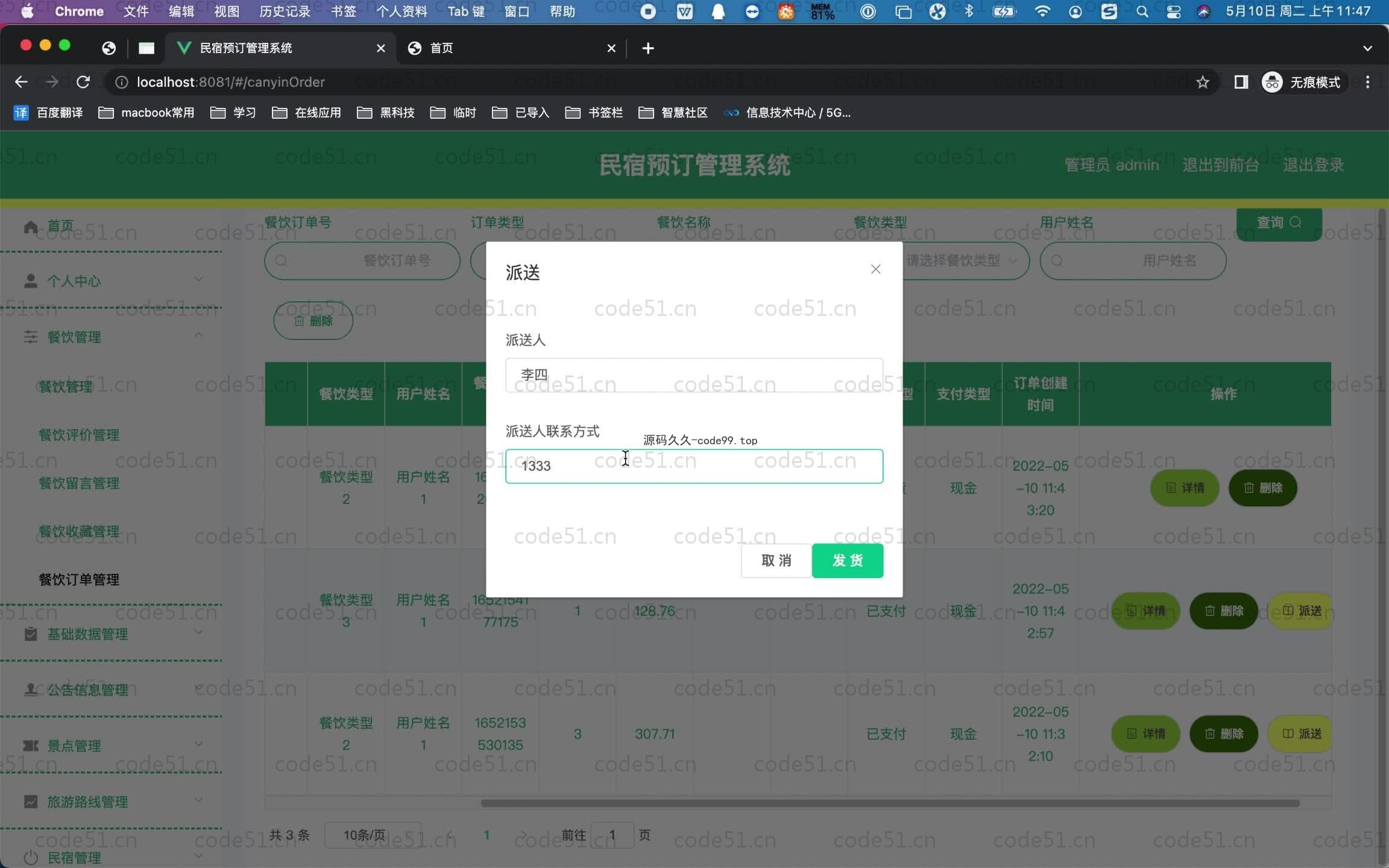Expand the 个人中心 sidebar menu
The width and height of the screenshot is (1389, 868).
111,281
